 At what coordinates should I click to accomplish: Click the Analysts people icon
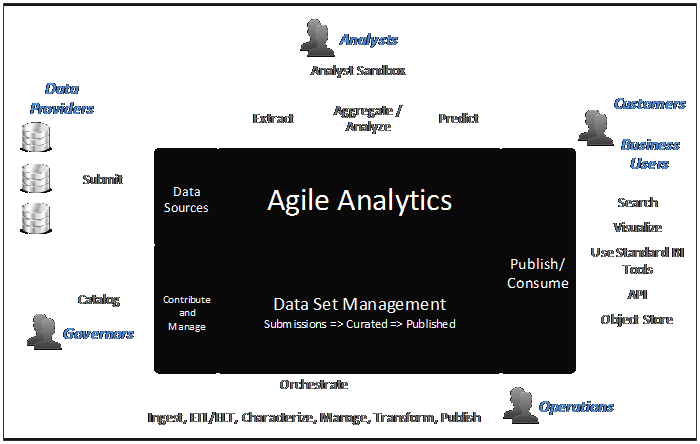coord(317,38)
